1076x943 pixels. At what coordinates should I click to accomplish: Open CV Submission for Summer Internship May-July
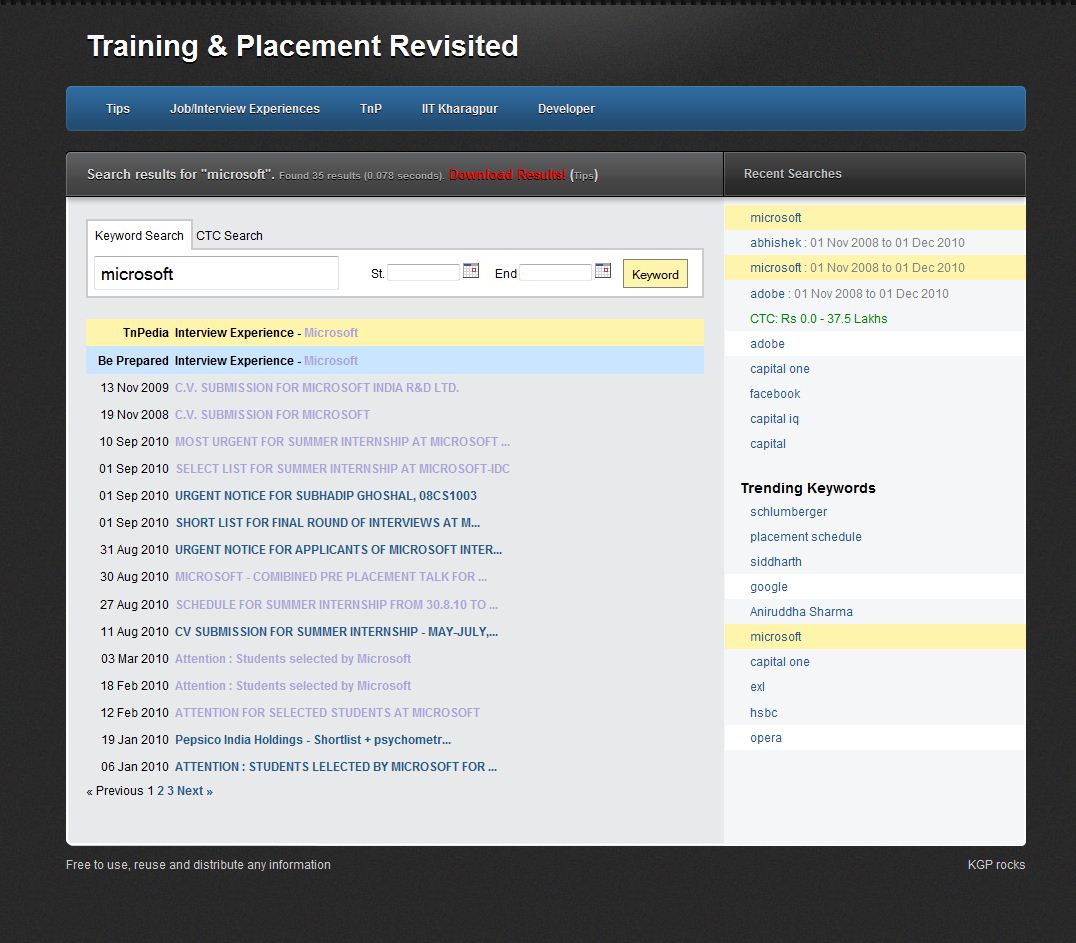point(336,631)
